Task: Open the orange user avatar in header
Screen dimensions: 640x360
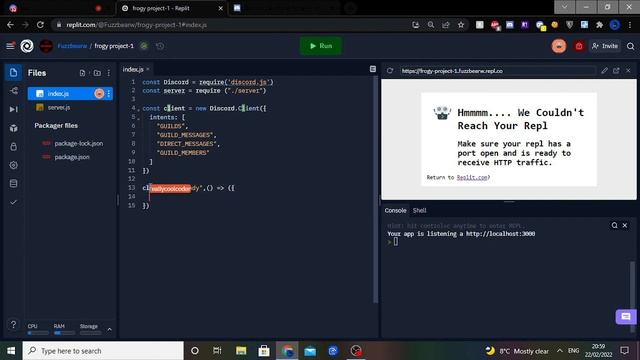Action: (559, 46)
